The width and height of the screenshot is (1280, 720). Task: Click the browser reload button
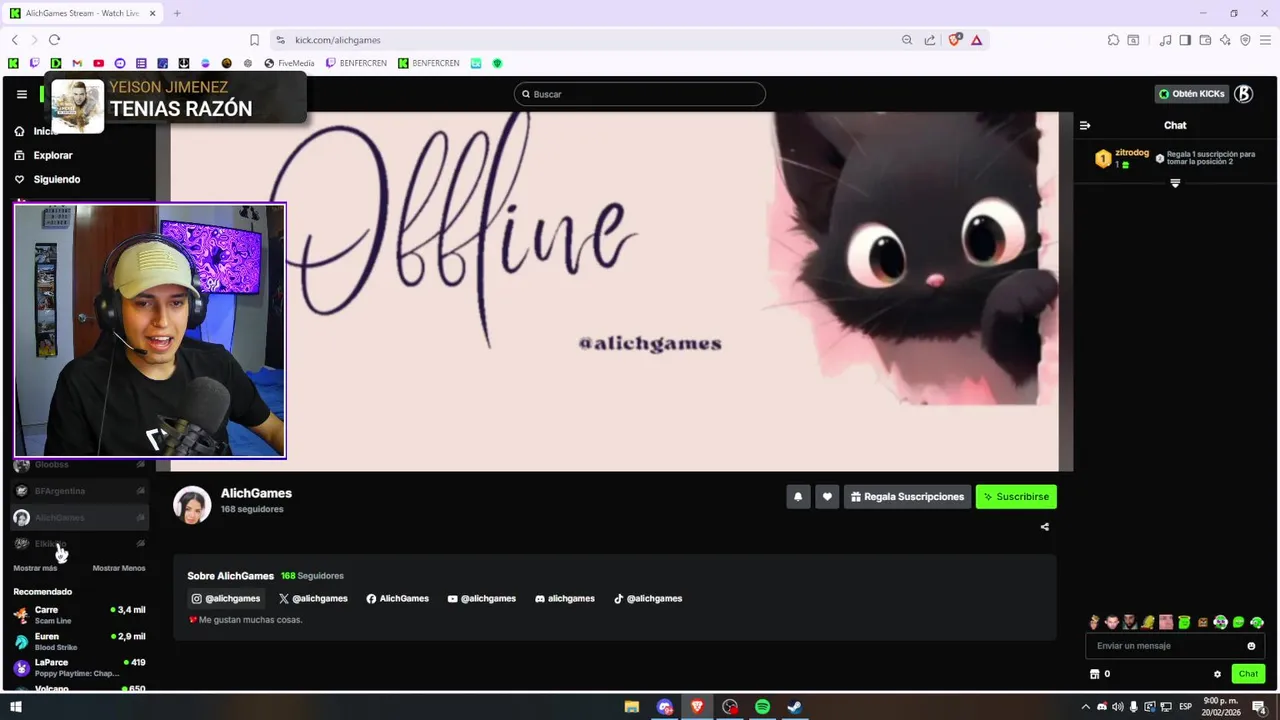54,40
